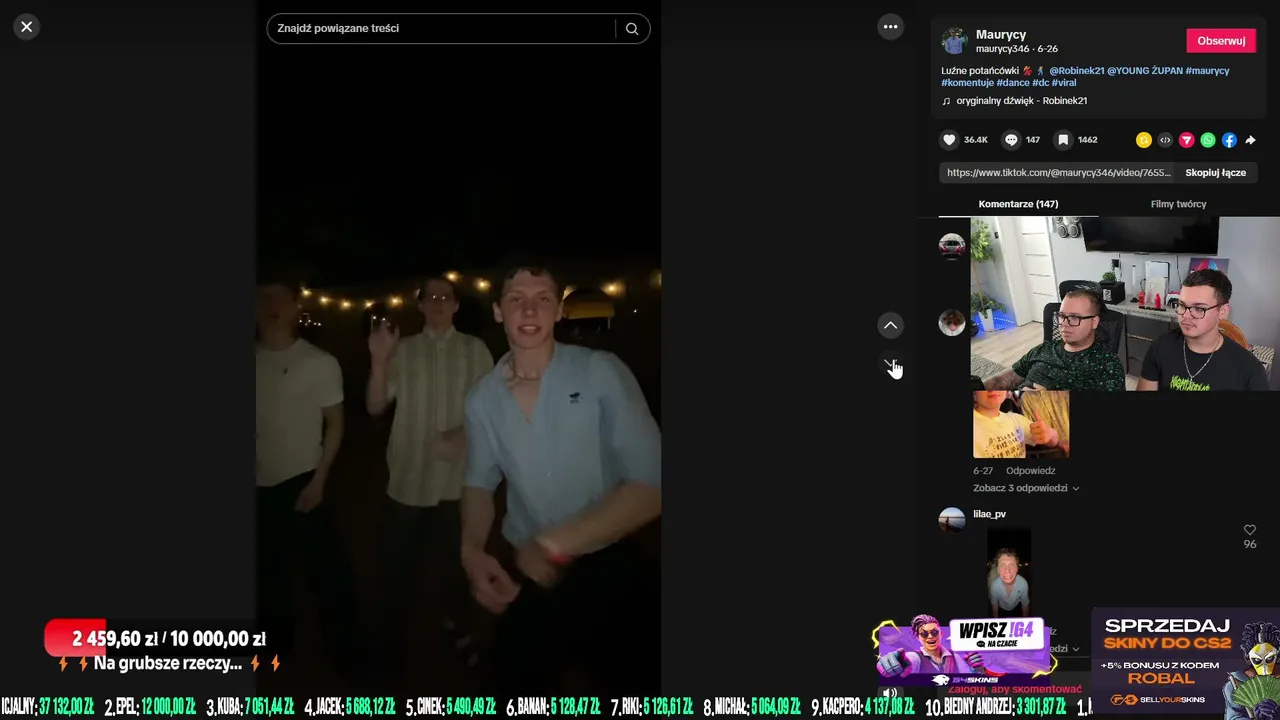
Task: Share the video to WhatsApp
Action: [x=1208, y=140]
